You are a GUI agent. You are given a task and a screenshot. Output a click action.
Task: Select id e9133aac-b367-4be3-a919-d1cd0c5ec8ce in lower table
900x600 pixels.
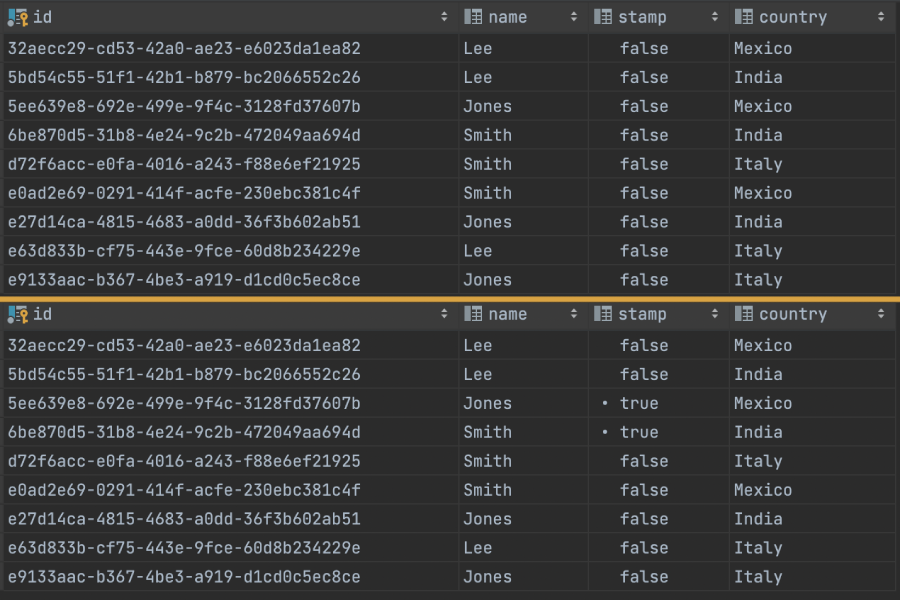coord(184,577)
